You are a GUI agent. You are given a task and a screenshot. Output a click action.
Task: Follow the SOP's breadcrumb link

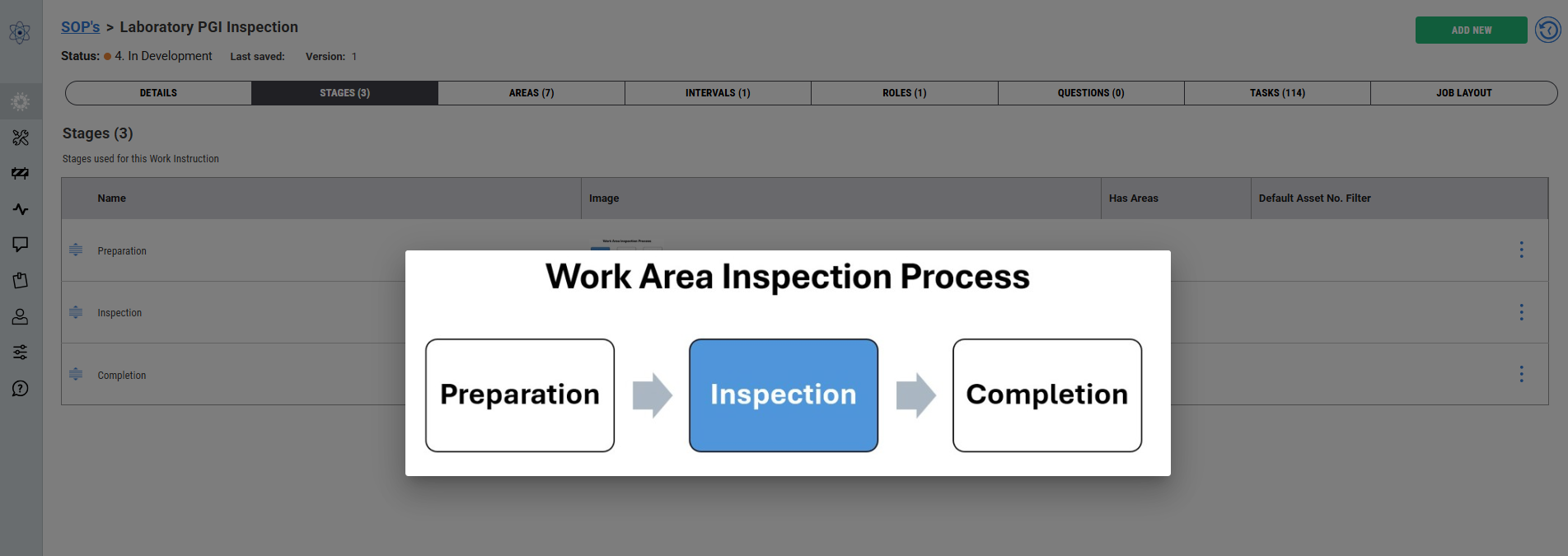pos(80,27)
